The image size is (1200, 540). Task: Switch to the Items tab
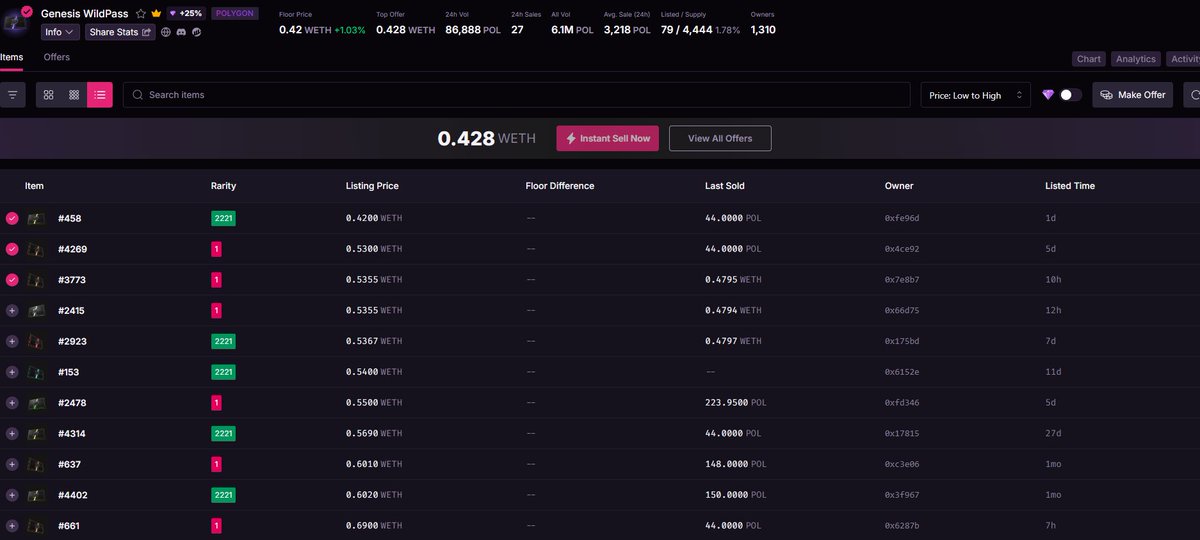11,57
